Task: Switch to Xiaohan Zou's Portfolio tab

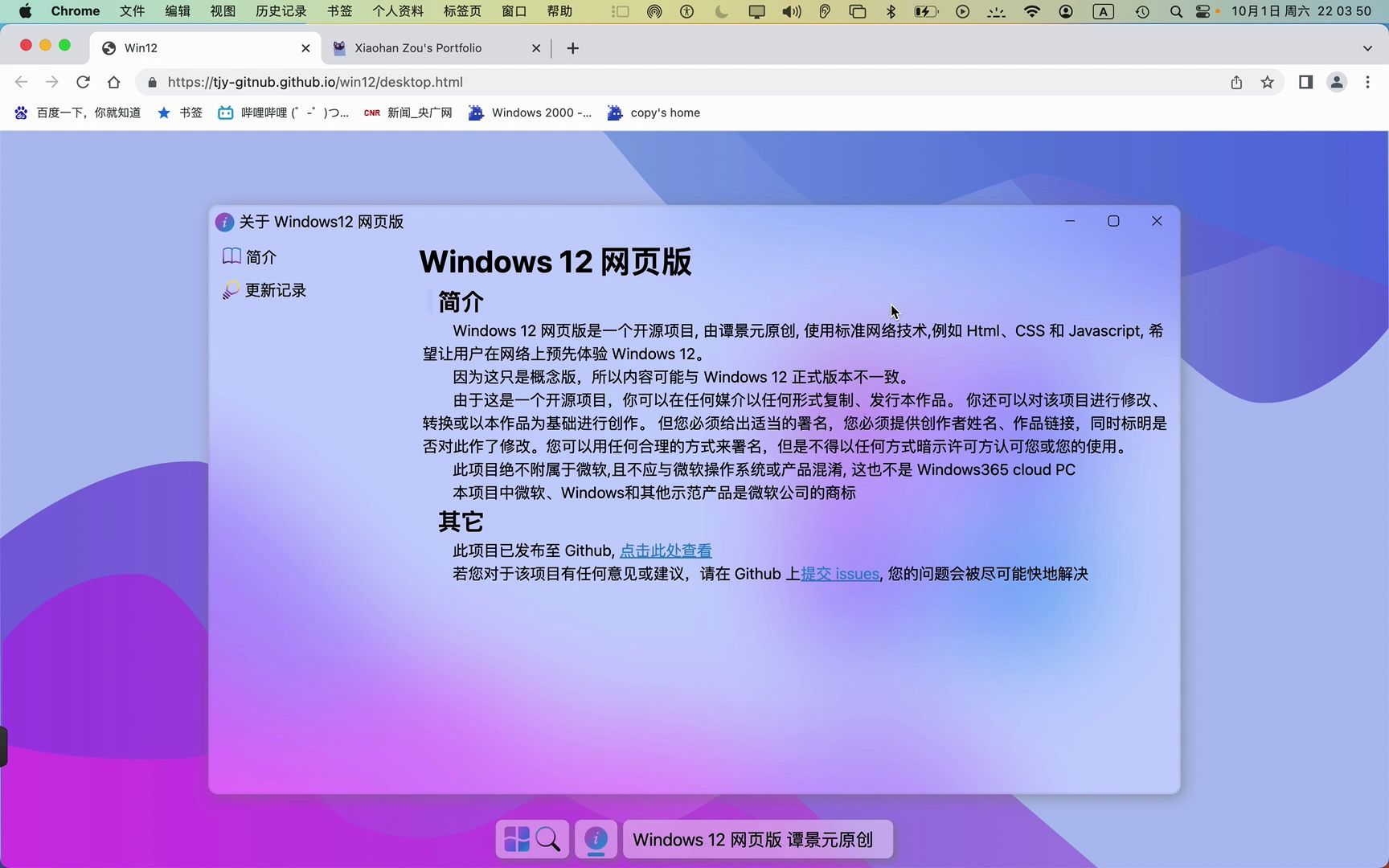Action: click(x=436, y=48)
